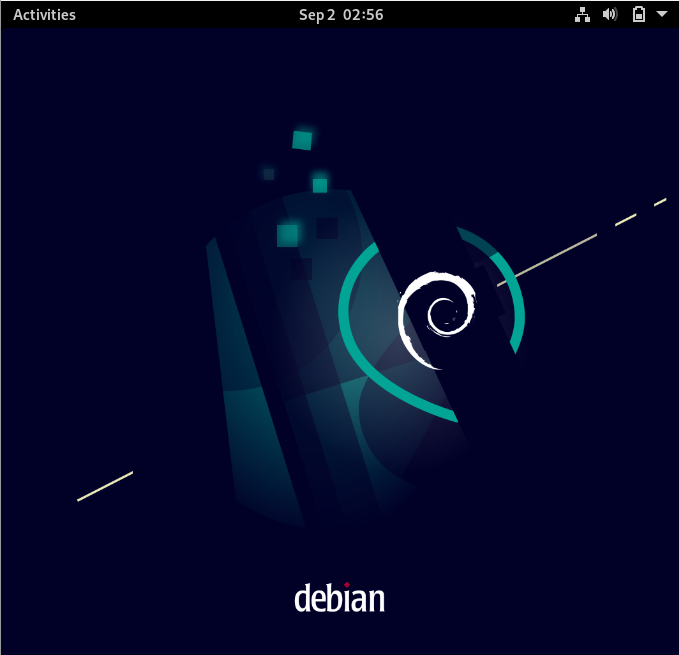Click the battery status icon
Screen dimensions: 679x655
[639, 14]
